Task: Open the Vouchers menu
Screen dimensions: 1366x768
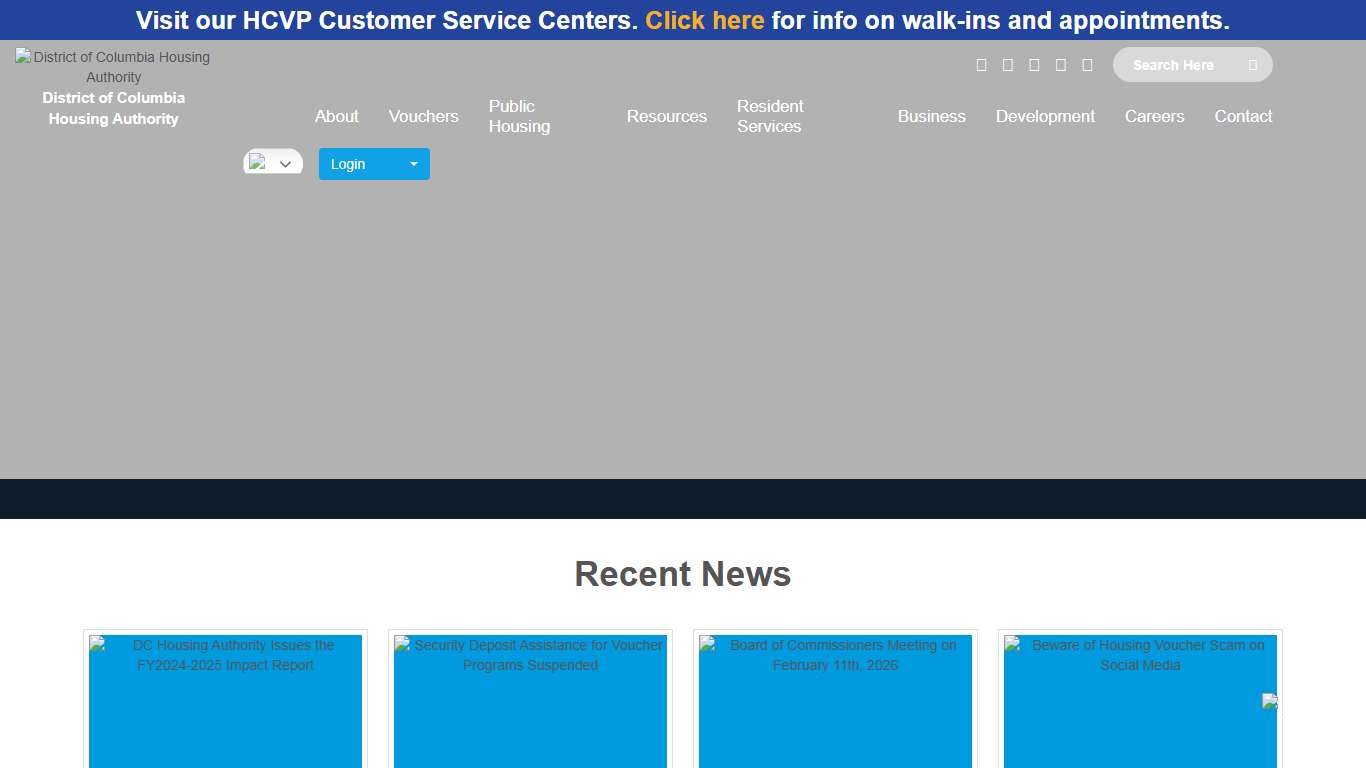Action: pos(423,116)
